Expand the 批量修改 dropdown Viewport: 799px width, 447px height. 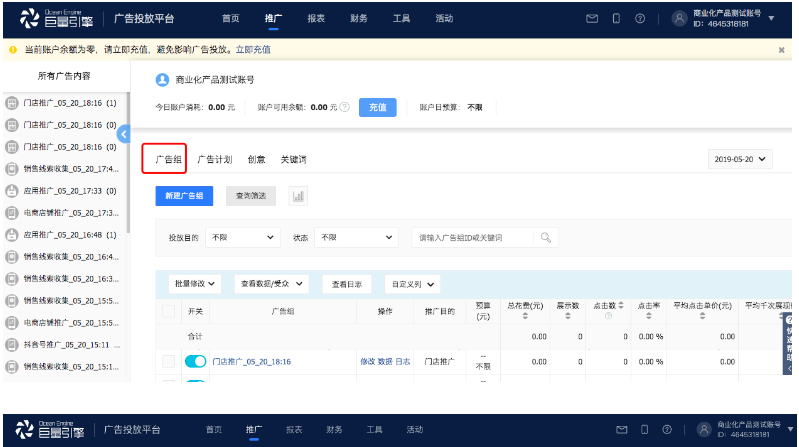click(195, 284)
